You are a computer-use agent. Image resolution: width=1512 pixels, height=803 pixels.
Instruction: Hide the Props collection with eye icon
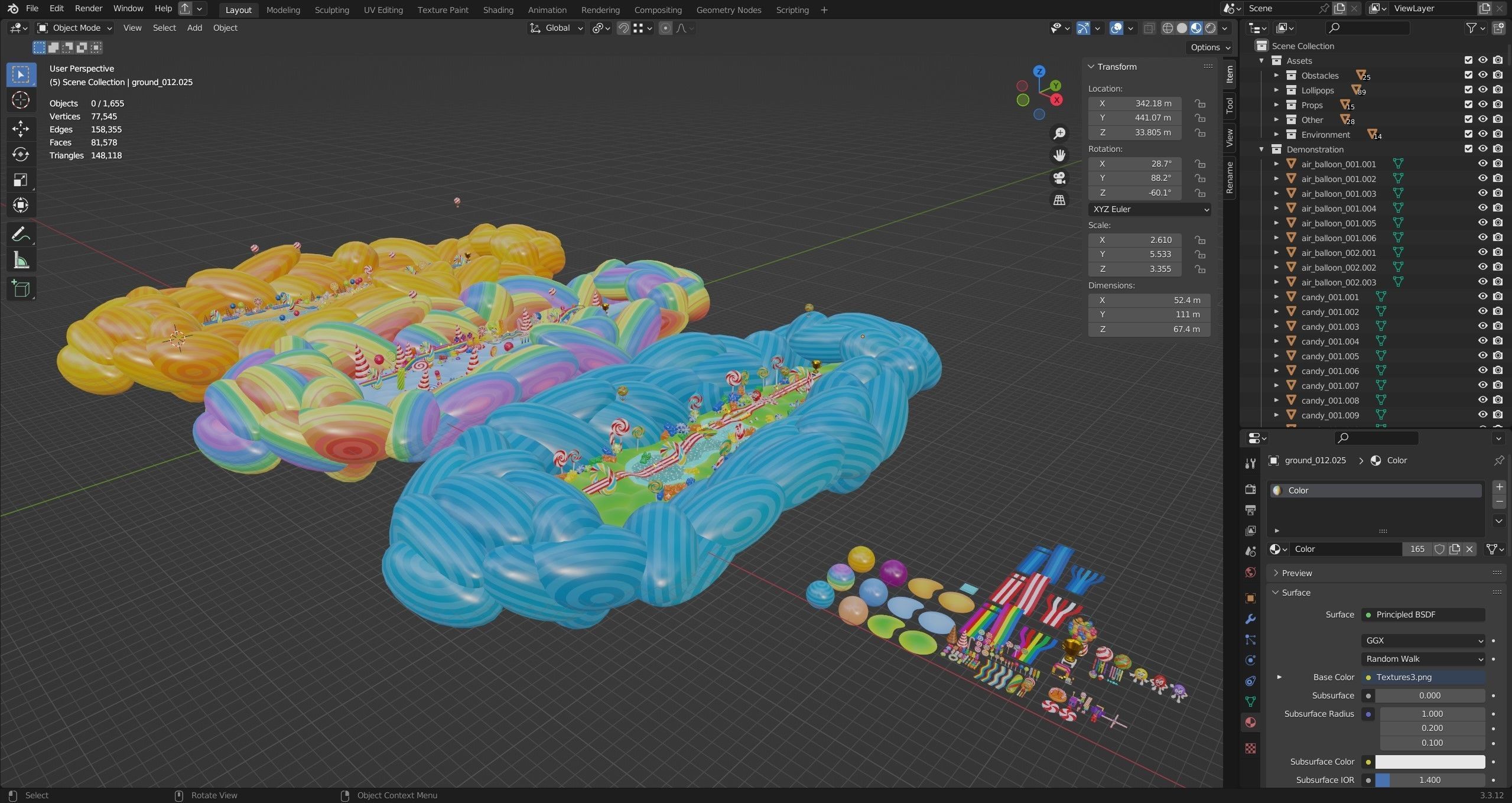click(x=1483, y=105)
